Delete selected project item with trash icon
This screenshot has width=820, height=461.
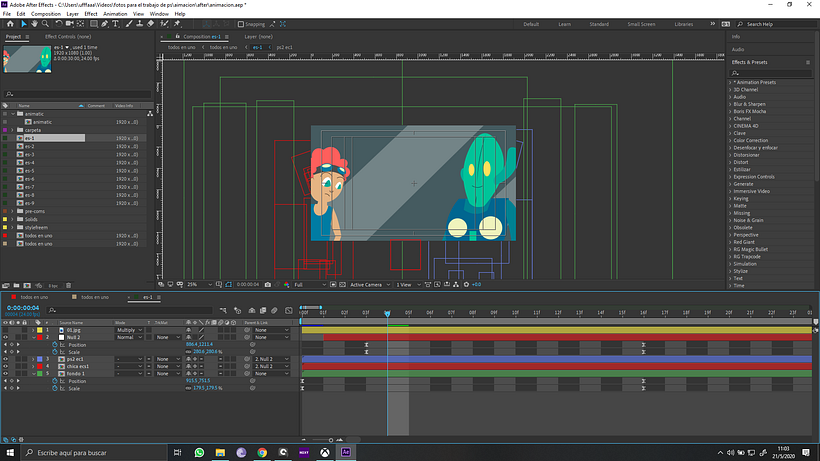[69, 286]
